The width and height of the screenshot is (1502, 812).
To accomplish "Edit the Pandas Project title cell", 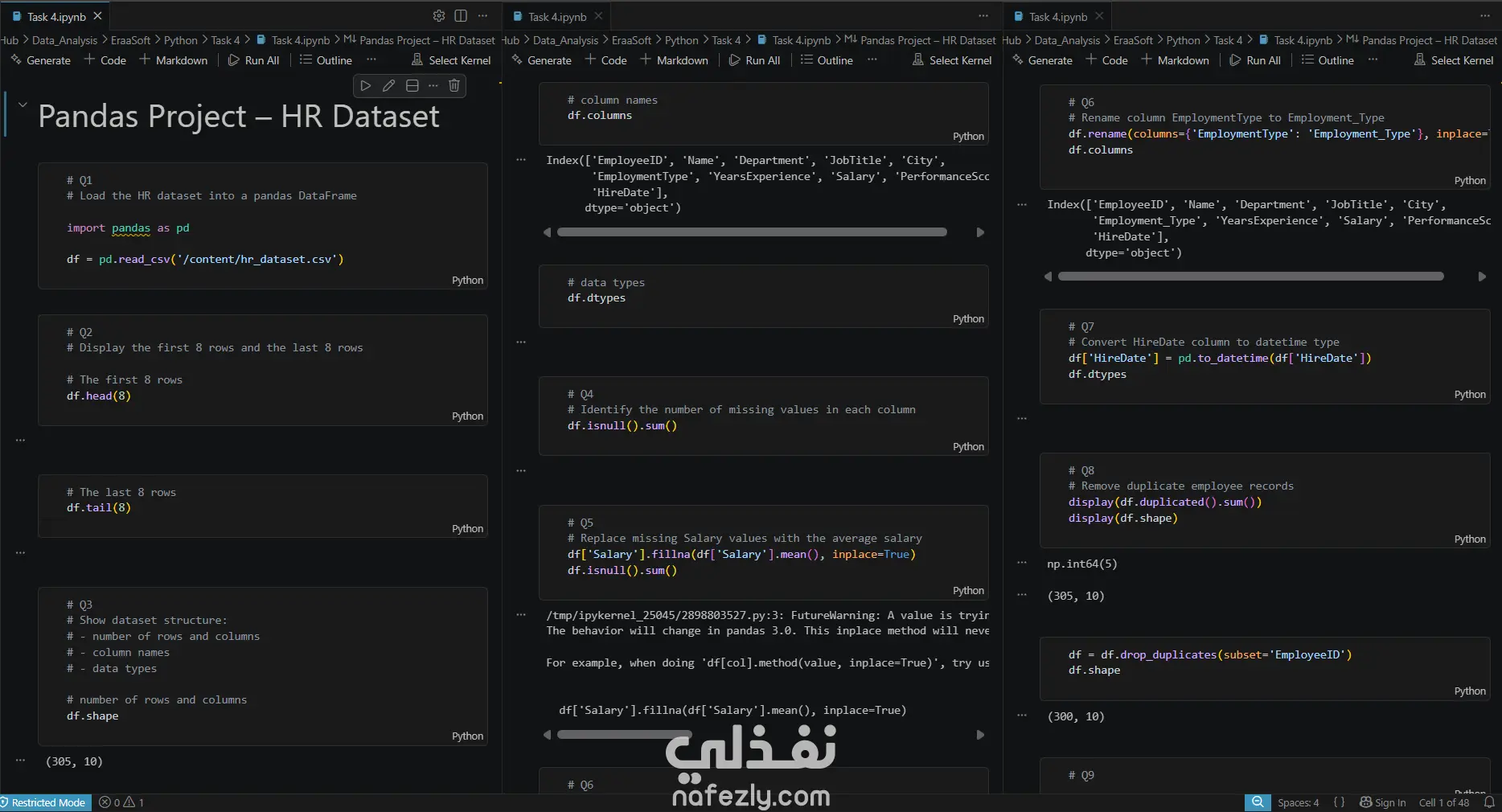I will 388,85.
